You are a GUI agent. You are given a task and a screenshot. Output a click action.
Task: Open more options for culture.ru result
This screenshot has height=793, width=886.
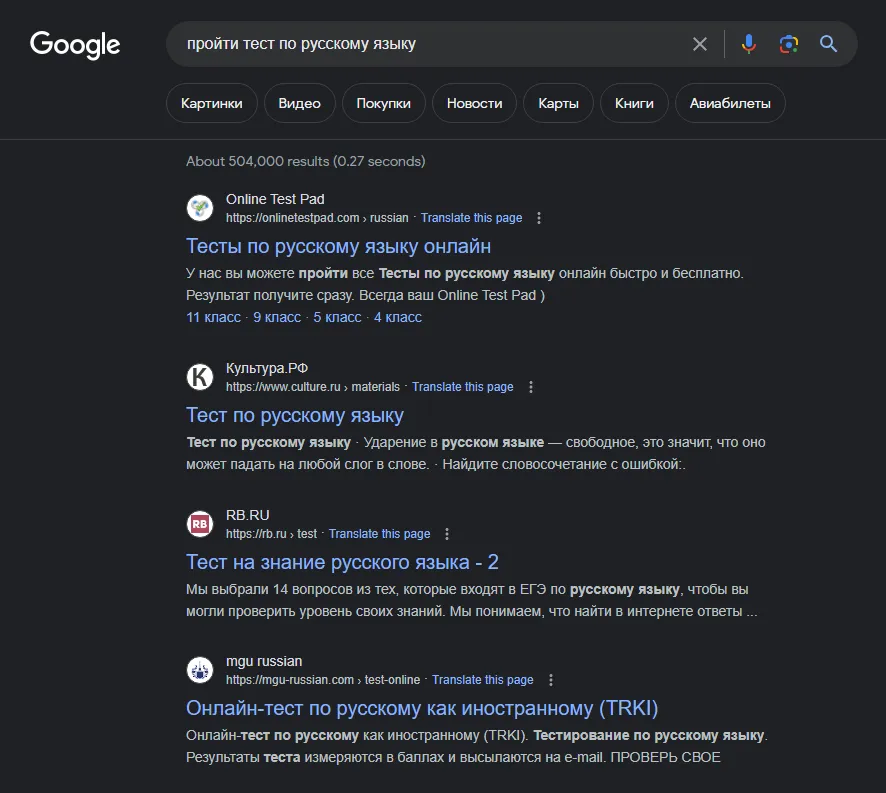[531, 387]
